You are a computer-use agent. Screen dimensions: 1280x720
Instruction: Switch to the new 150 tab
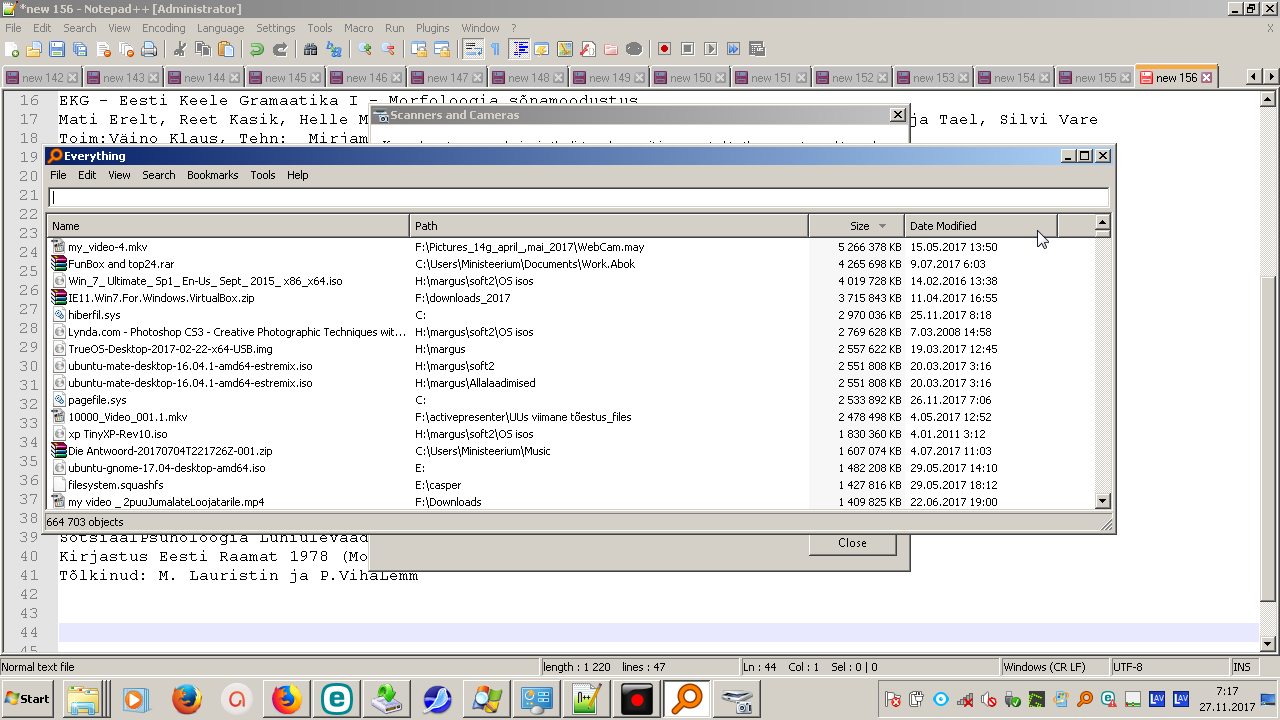click(x=690, y=78)
